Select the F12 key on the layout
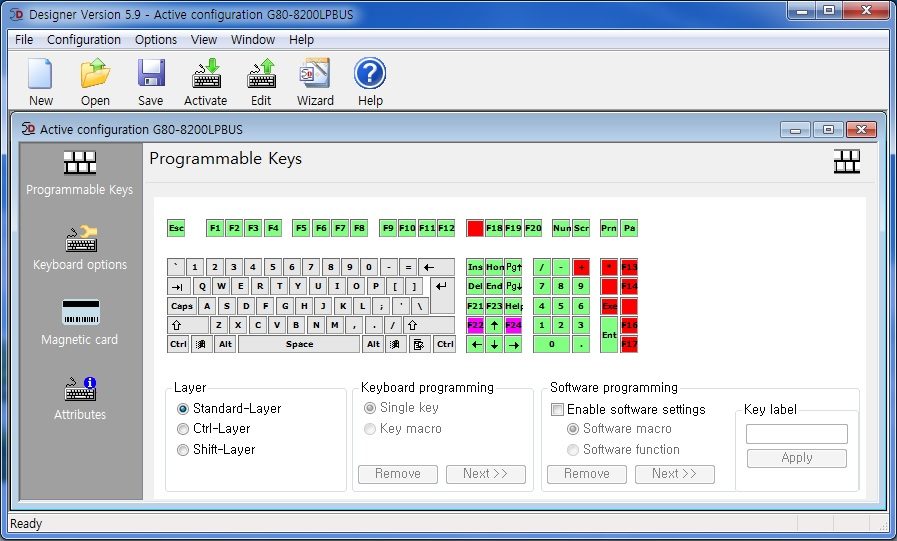 [x=446, y=228]
